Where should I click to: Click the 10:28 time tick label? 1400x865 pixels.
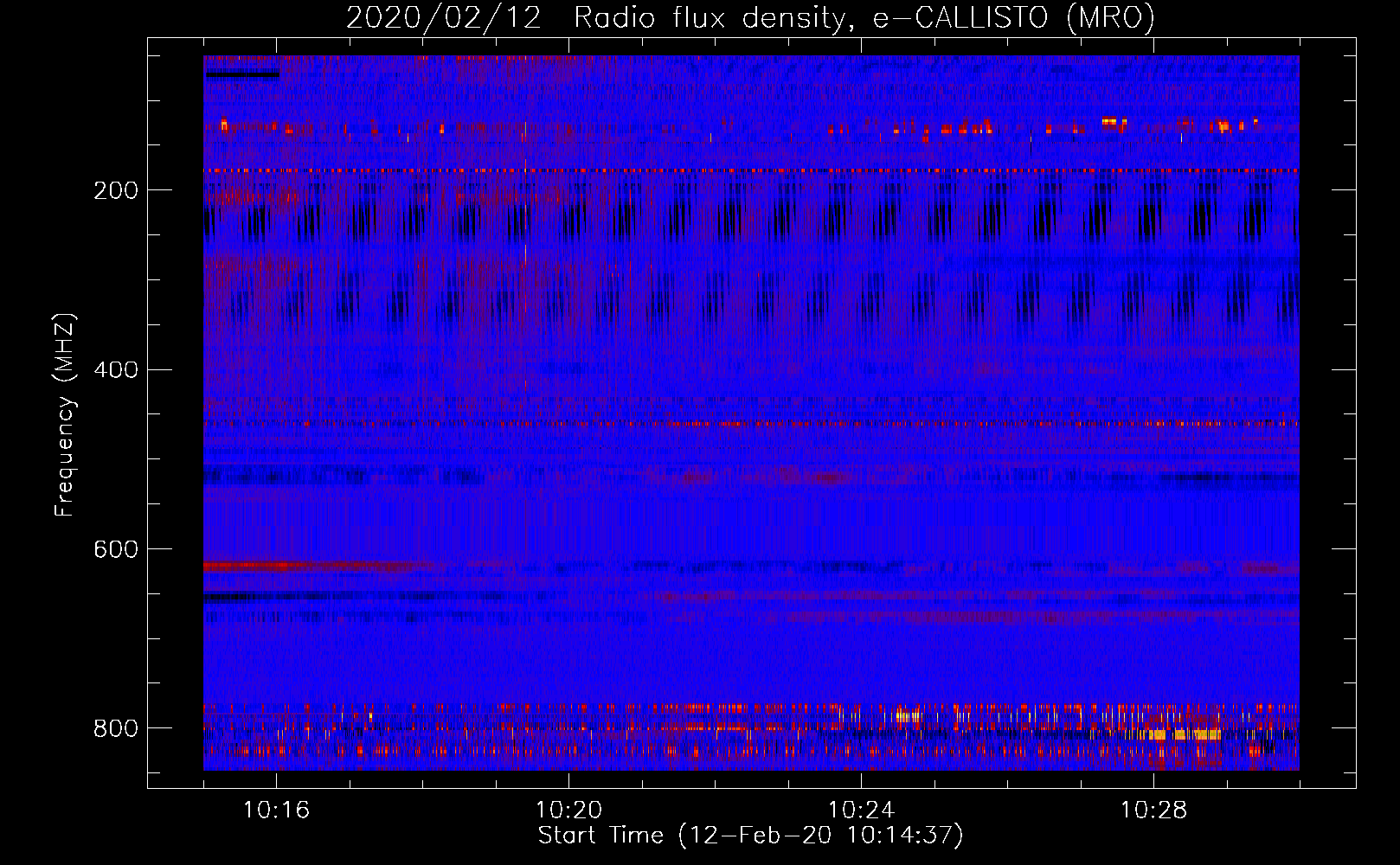1153,811
